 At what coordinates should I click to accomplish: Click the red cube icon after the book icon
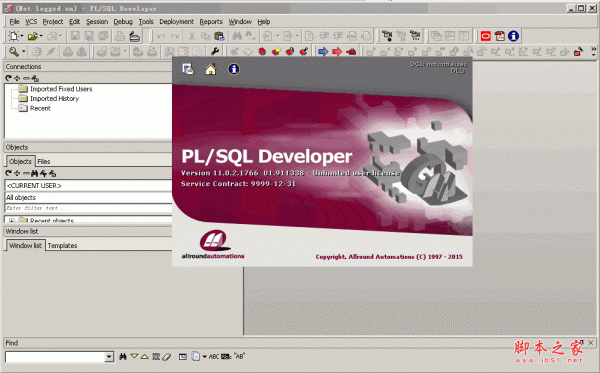[262, 51]
